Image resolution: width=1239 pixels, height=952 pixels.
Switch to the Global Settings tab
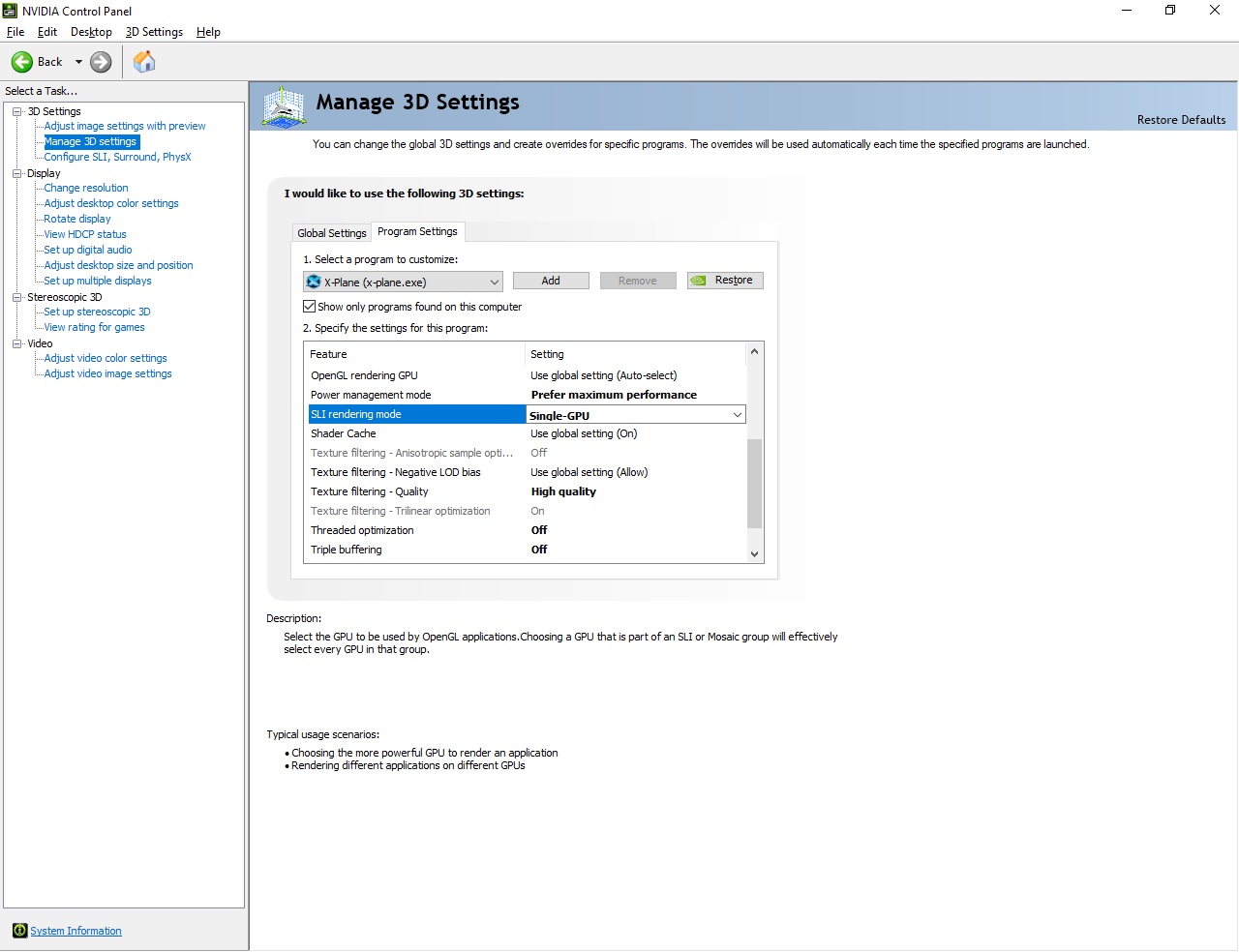332,233
